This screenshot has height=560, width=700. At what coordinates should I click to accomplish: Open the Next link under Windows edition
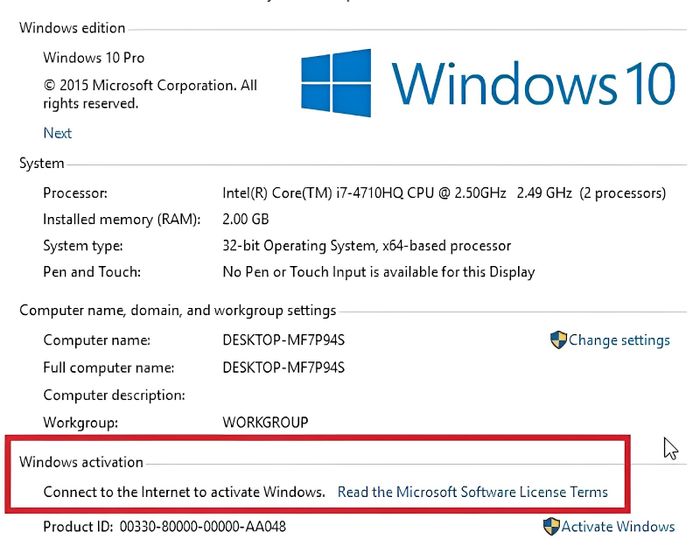(x=57, y=133)
